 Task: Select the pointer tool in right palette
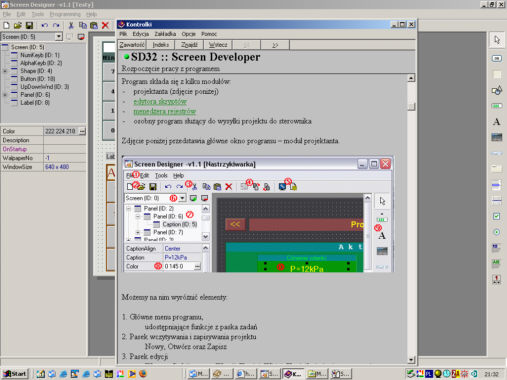click(x=497, y=40)
